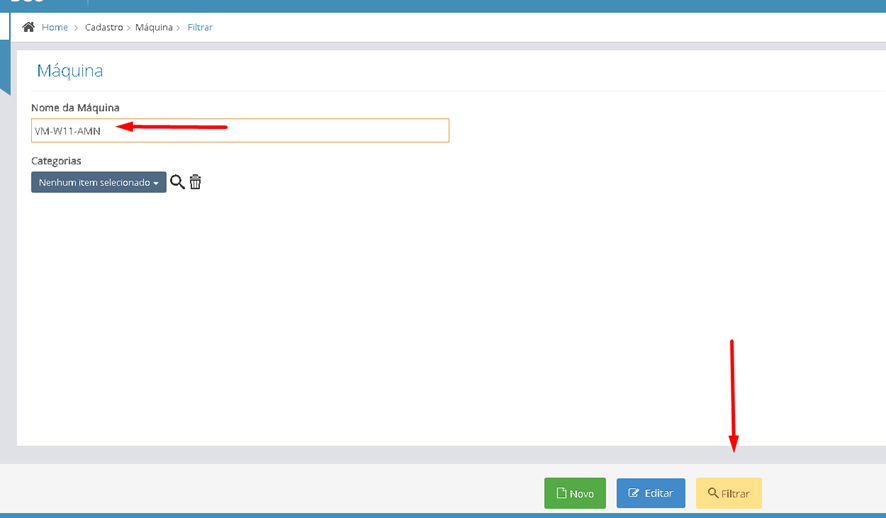Click the home icon in the breadcrumb
The image size is (886, 518).
pyautogui.click(x=28, y=27)
